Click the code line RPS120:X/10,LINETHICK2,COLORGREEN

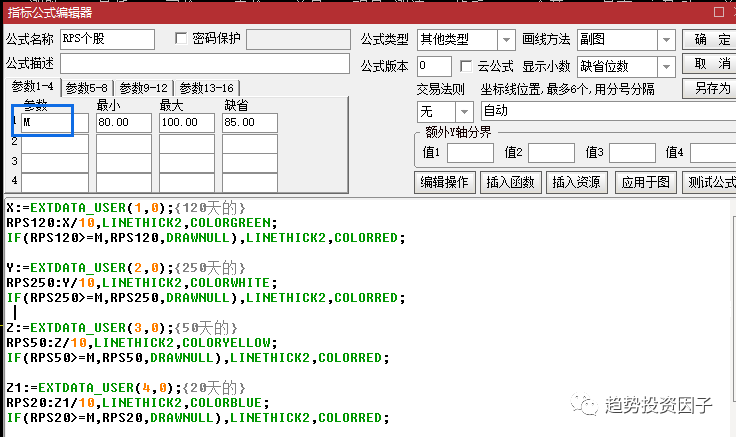142,223
